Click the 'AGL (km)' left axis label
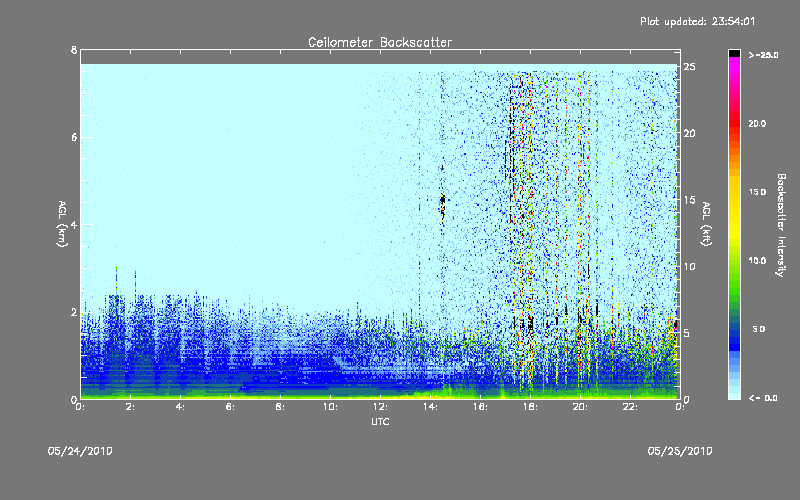 point(62,224)
